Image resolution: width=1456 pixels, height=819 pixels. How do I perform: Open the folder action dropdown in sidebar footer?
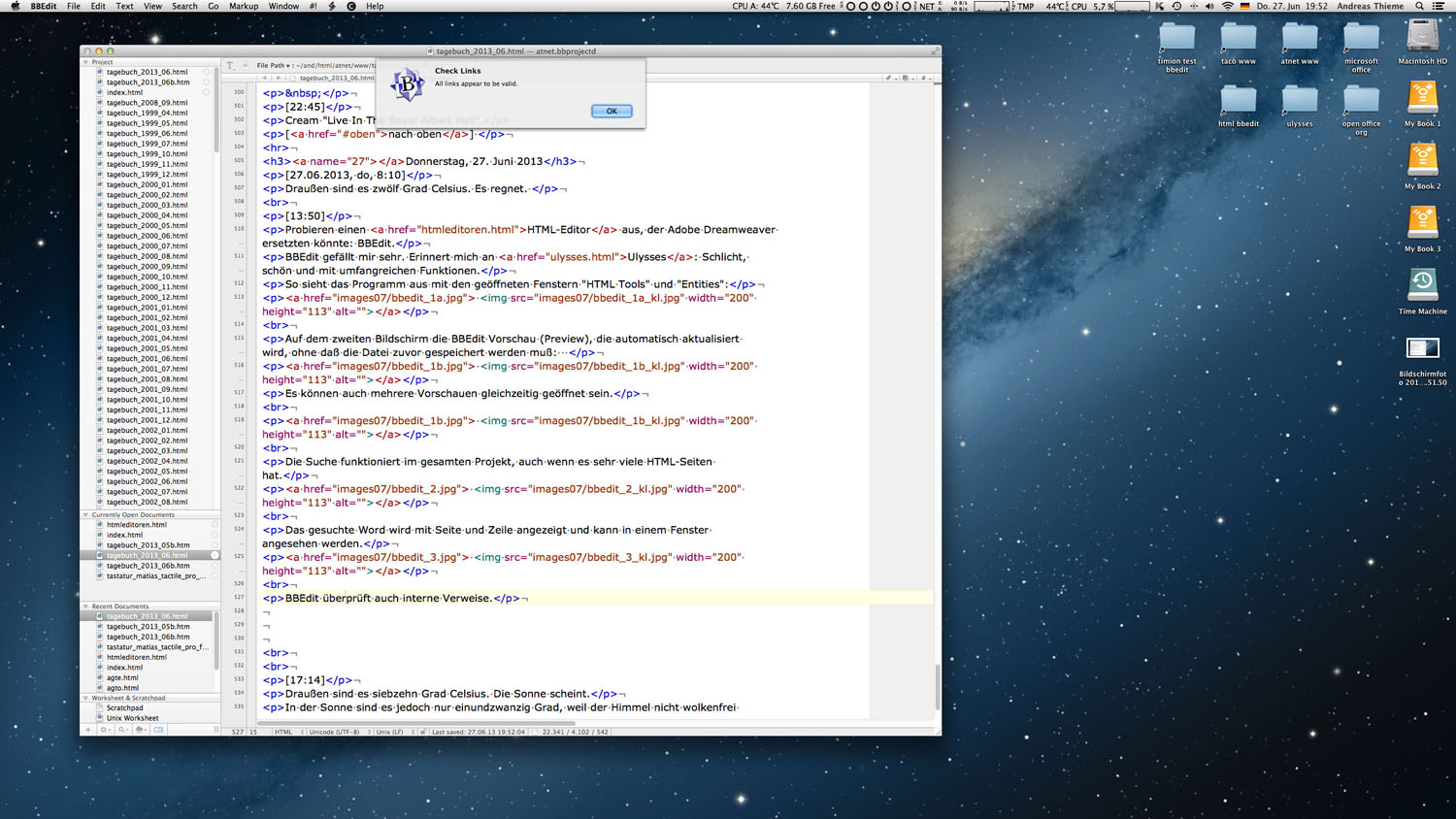click(141, 730)
